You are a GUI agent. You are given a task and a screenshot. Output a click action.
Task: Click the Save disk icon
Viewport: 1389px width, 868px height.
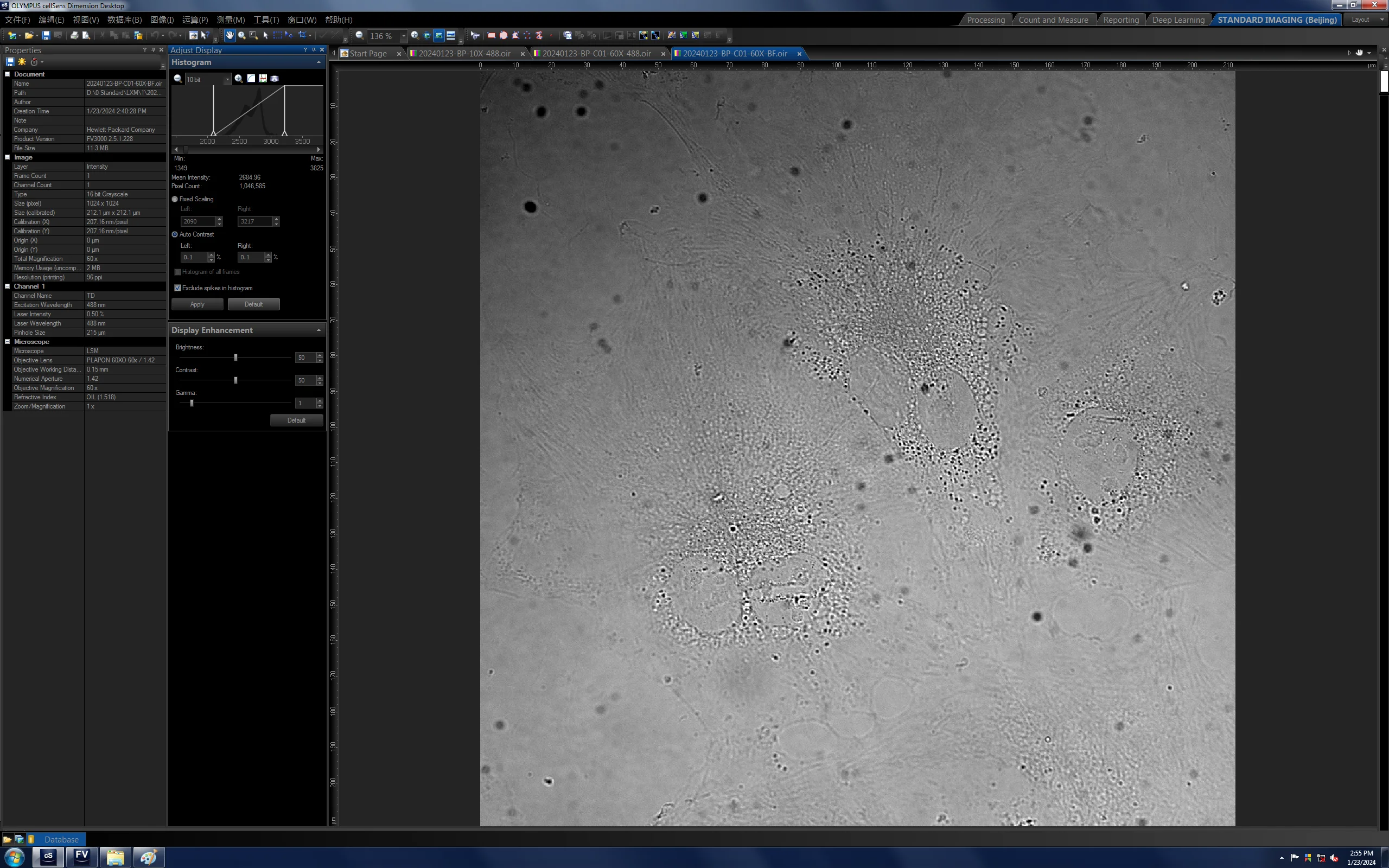(x=46, y=36)
